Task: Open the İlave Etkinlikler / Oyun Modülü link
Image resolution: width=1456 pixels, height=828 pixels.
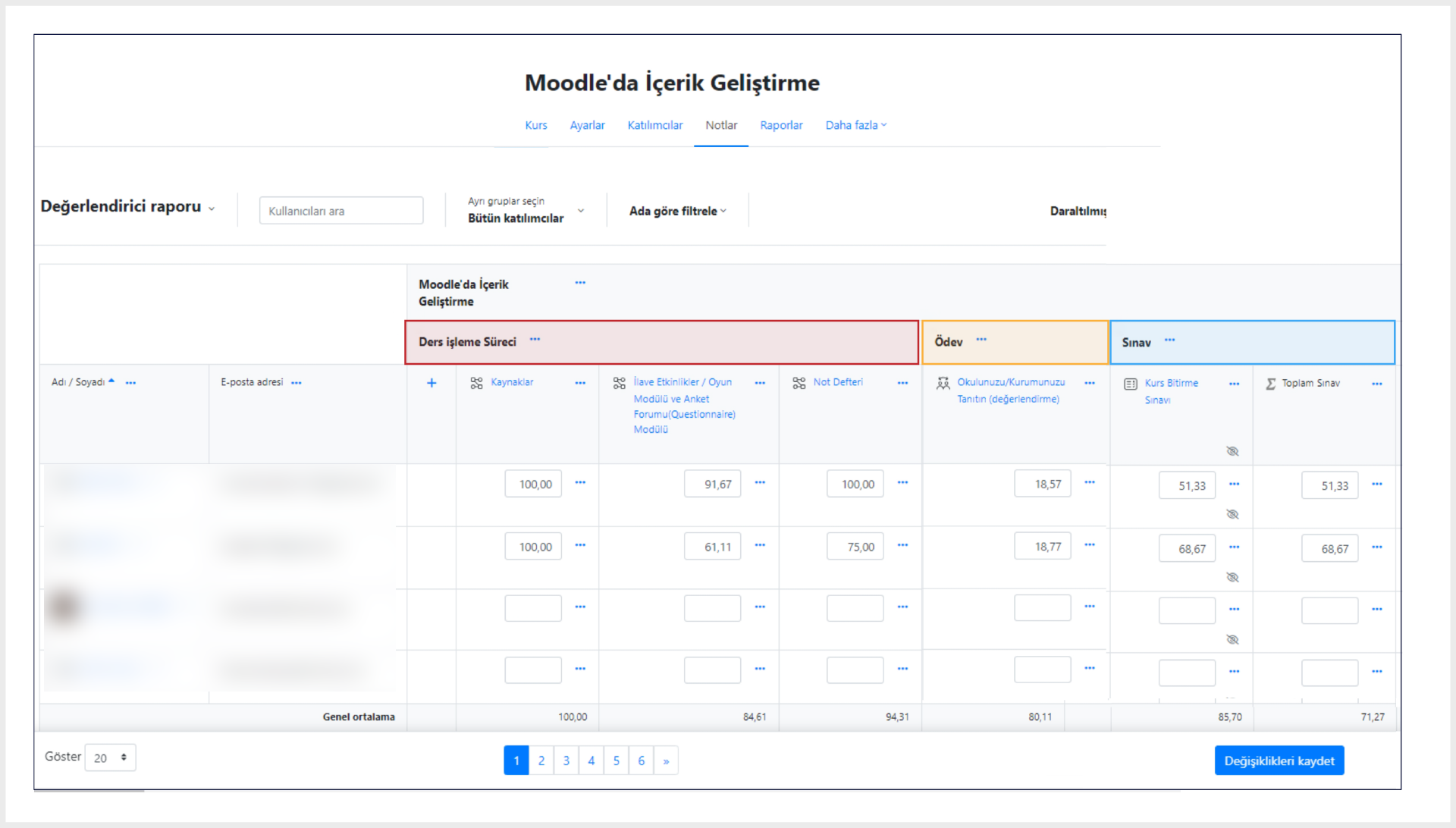Action: (684, 406)
